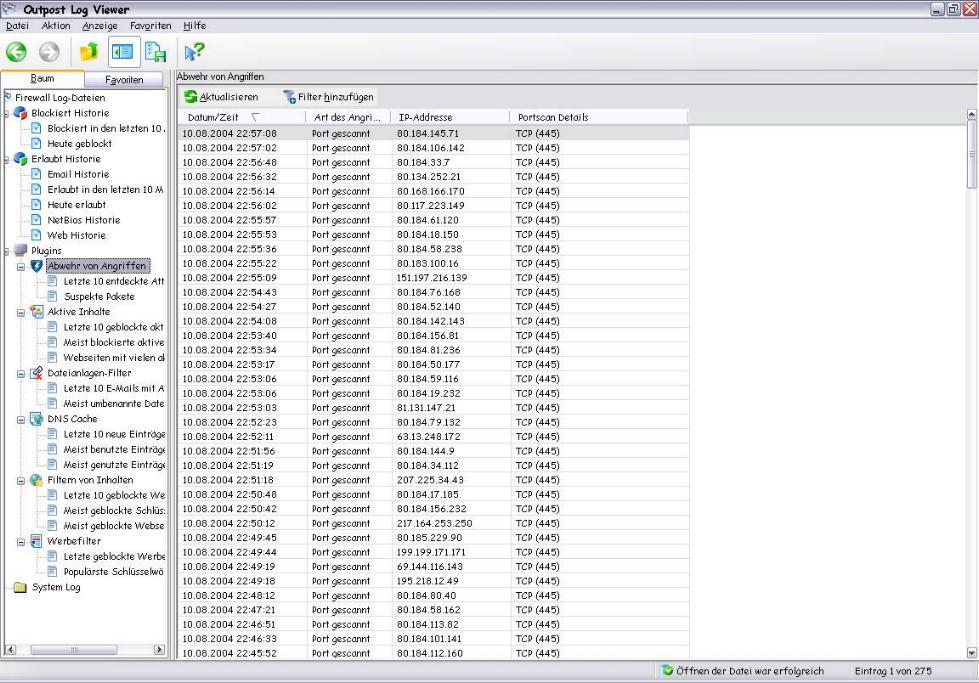Open the Datei menu

[x=17, y=26]
